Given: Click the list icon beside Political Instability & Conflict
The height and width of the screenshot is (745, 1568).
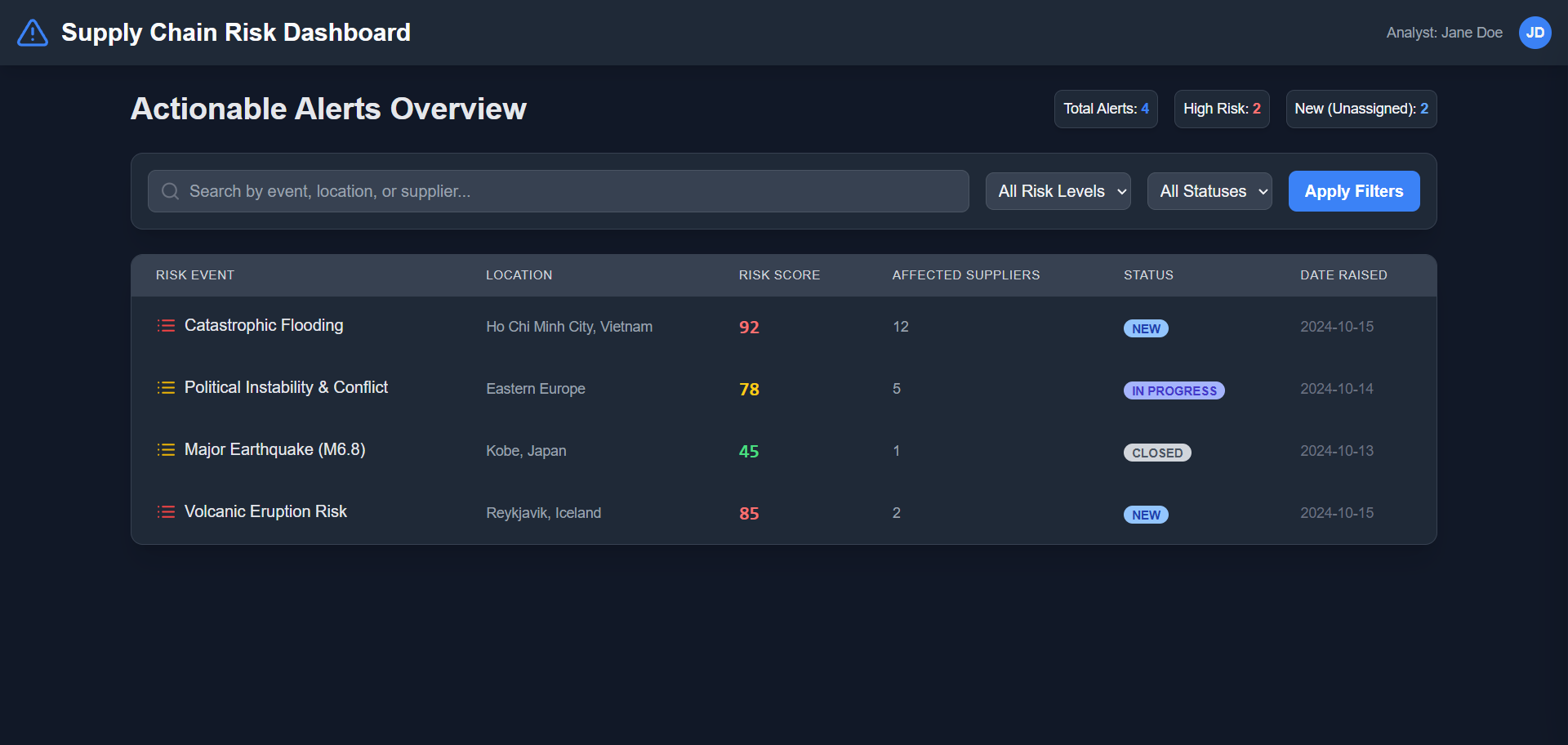Looking at the screenshot, I should click(166, 388).
